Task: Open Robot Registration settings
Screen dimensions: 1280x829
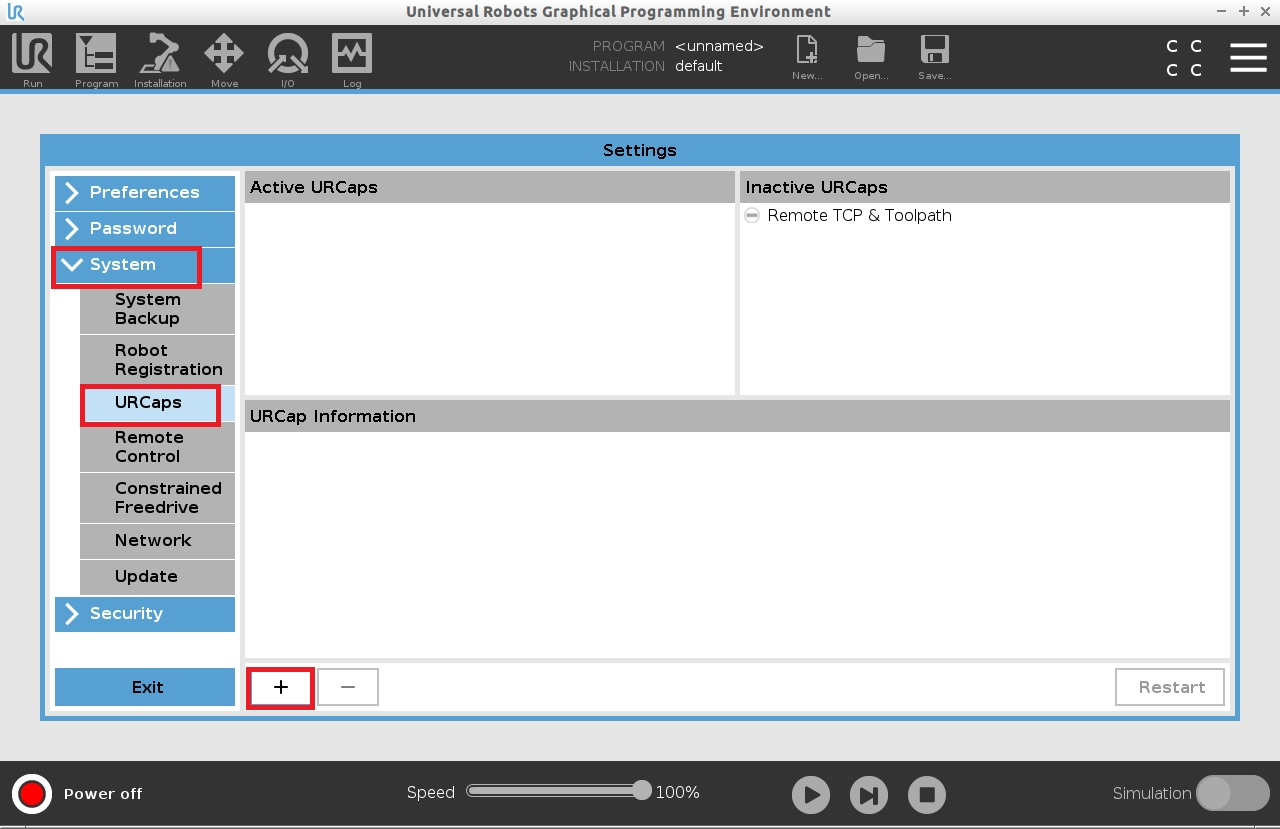Action: click(x=157, y=360)
